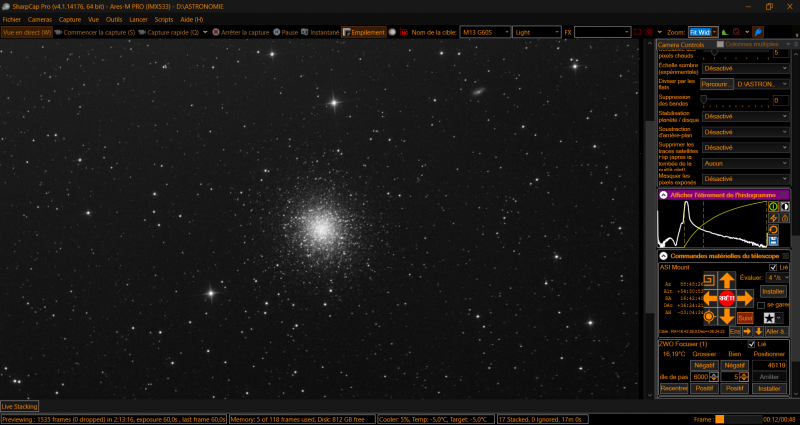This screenshot has height=425, width=800.
Task: Check the 'se garer' parking checkbox
Action: coord(761,305)
